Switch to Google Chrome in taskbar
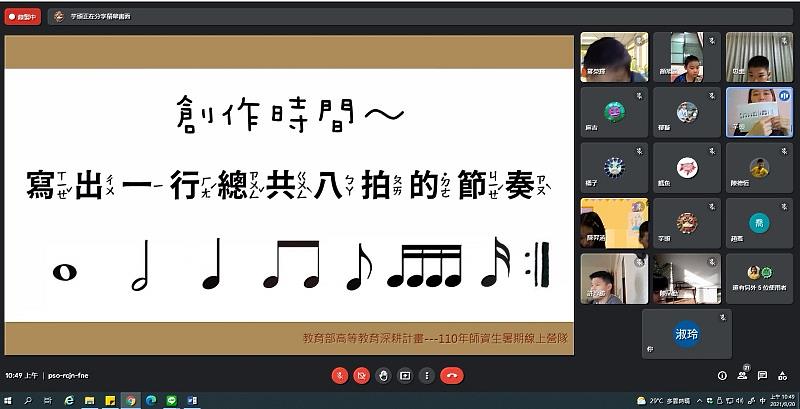Screen dimensions: 800x409 (131, 401)
